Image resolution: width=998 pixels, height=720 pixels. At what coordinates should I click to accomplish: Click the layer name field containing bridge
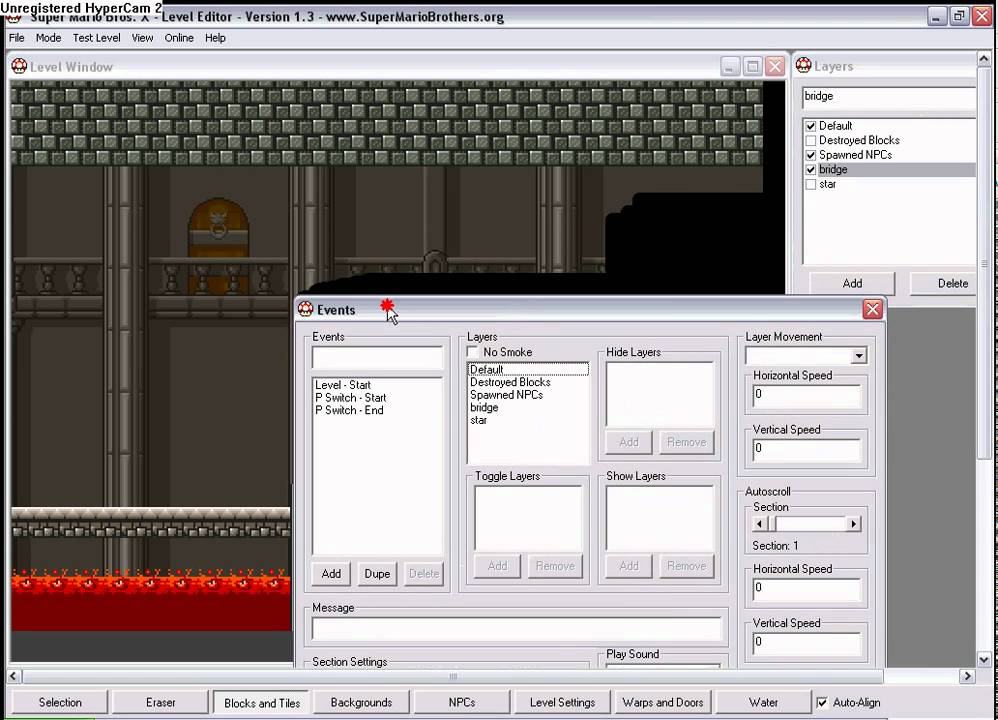(889, 97)
